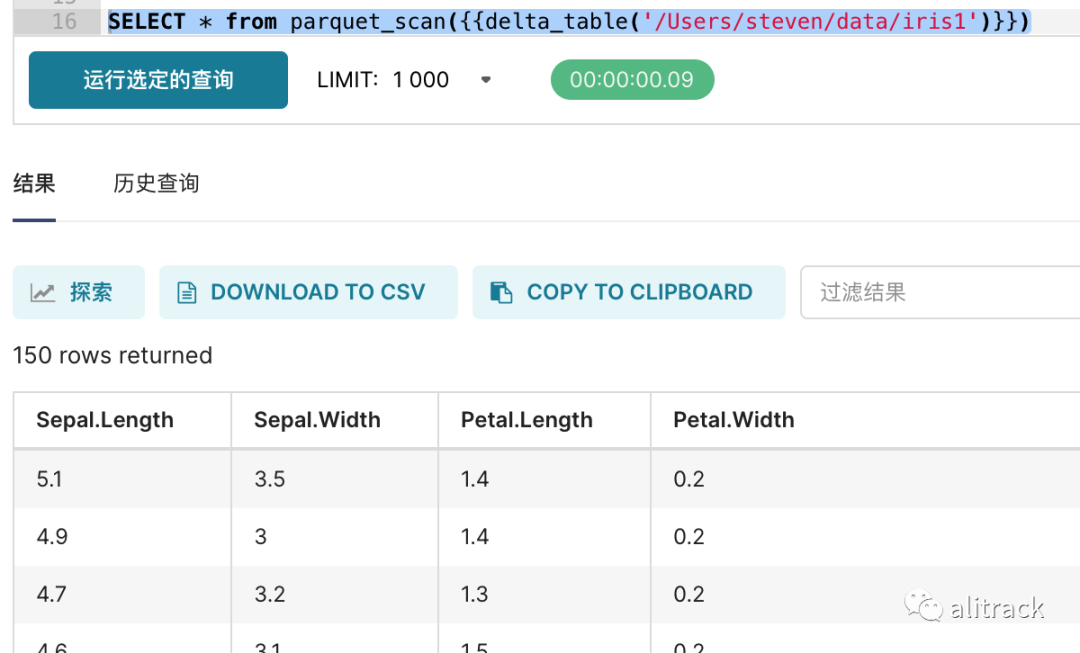Click the explore chart icon next to 探索
The height and width of the screenshot is (653, 1080).
click(43, 293)
